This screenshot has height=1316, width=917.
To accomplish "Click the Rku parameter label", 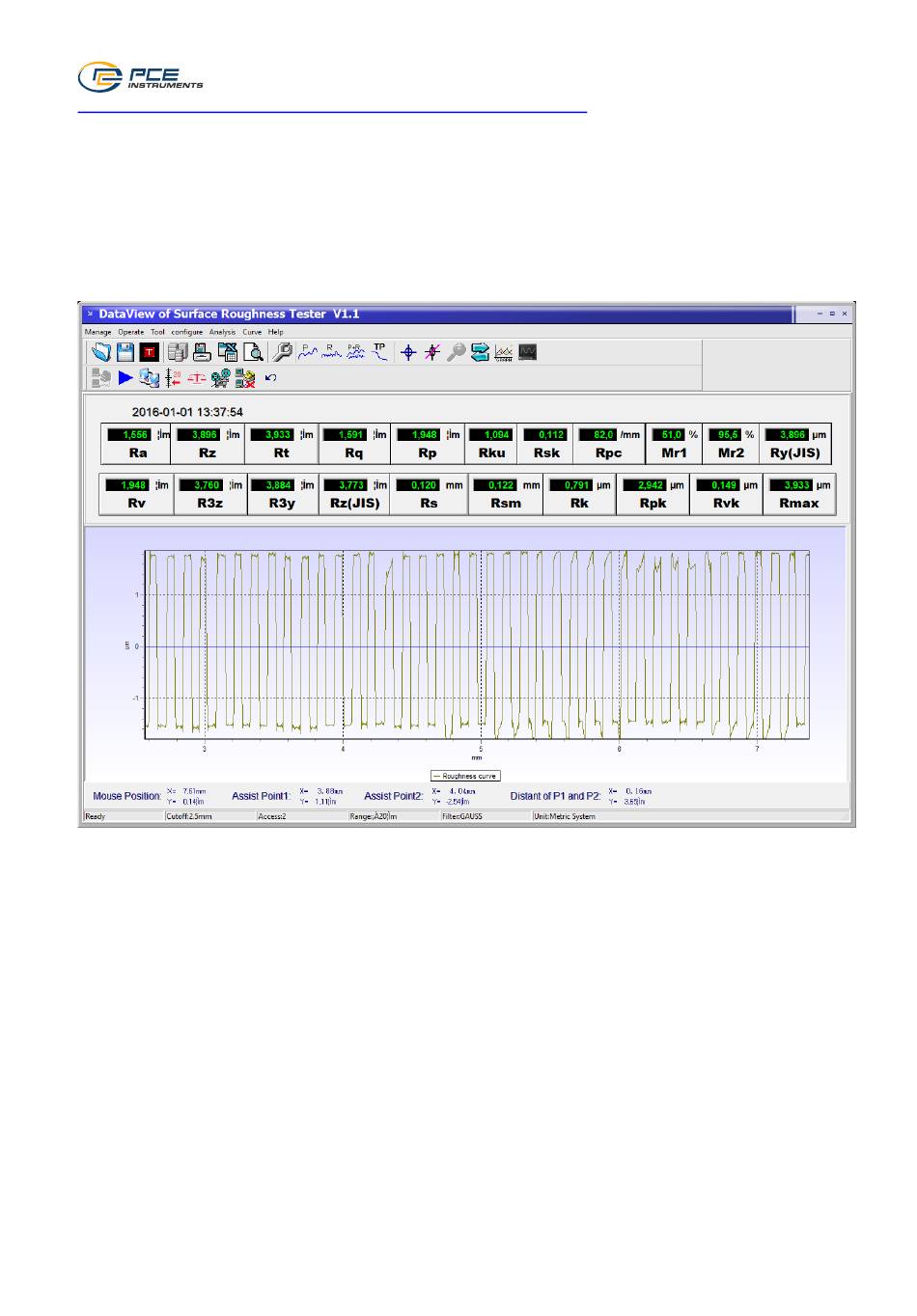I will tap(492, 453).
